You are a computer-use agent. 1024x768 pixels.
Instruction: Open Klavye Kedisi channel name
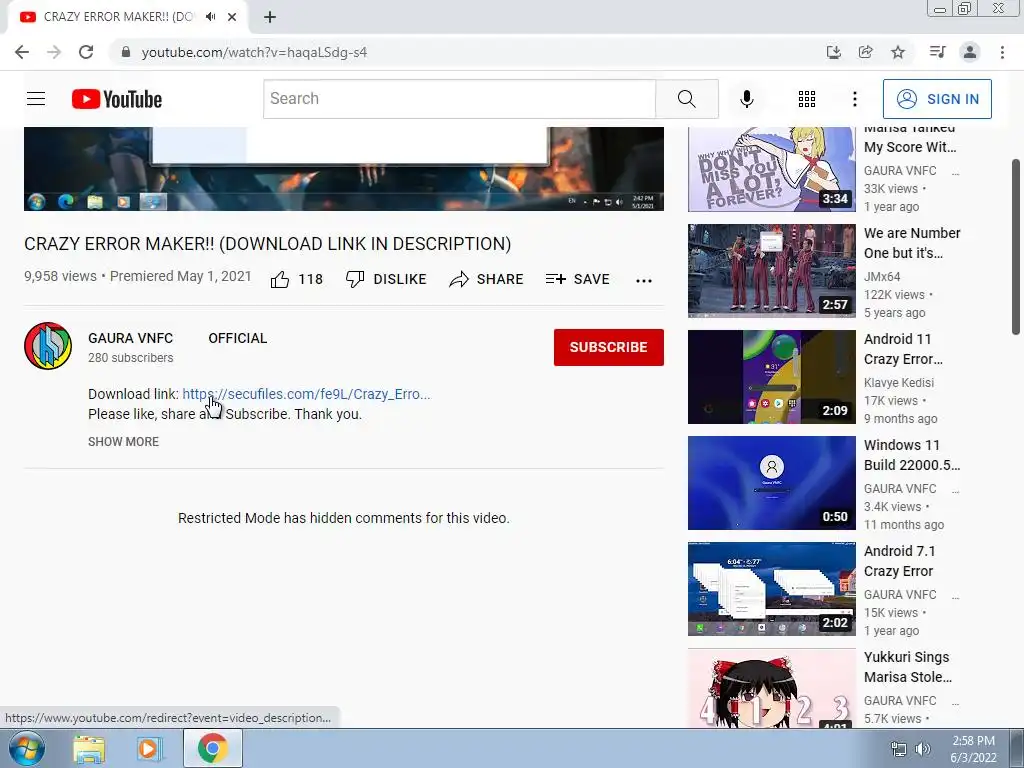pos(899,382)
